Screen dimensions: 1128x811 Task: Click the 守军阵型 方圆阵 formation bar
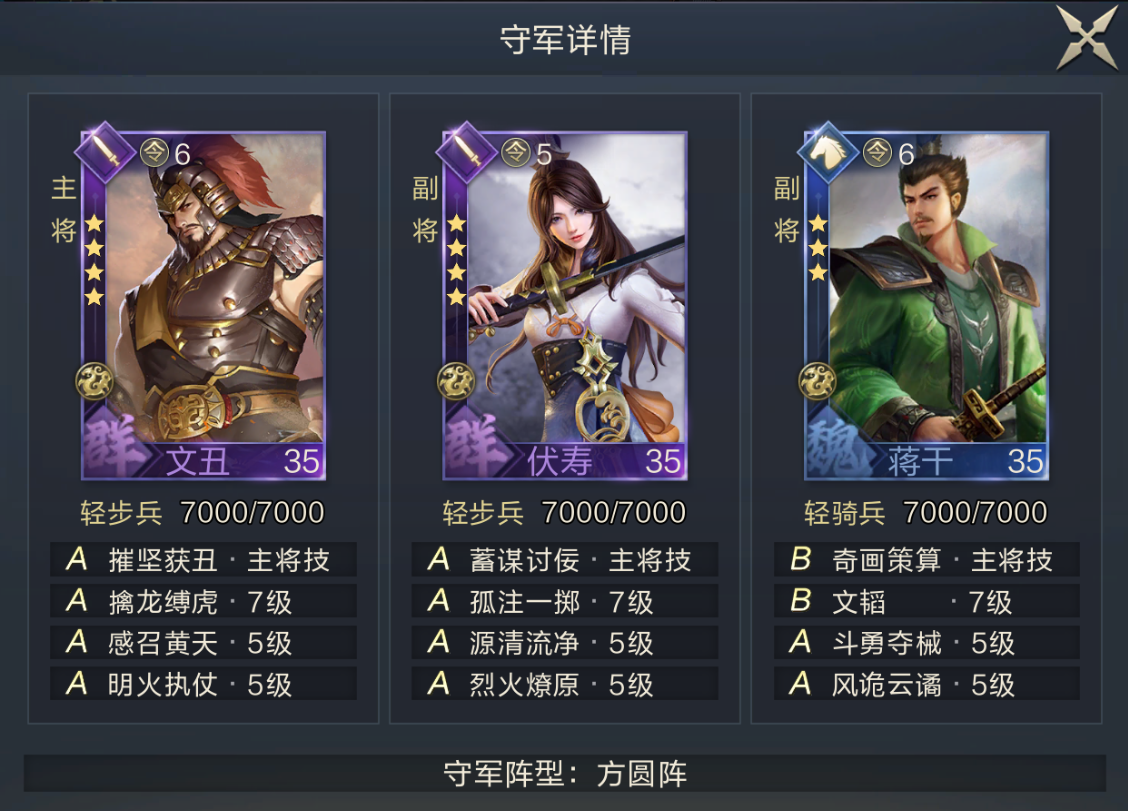(x=565, y=774)
